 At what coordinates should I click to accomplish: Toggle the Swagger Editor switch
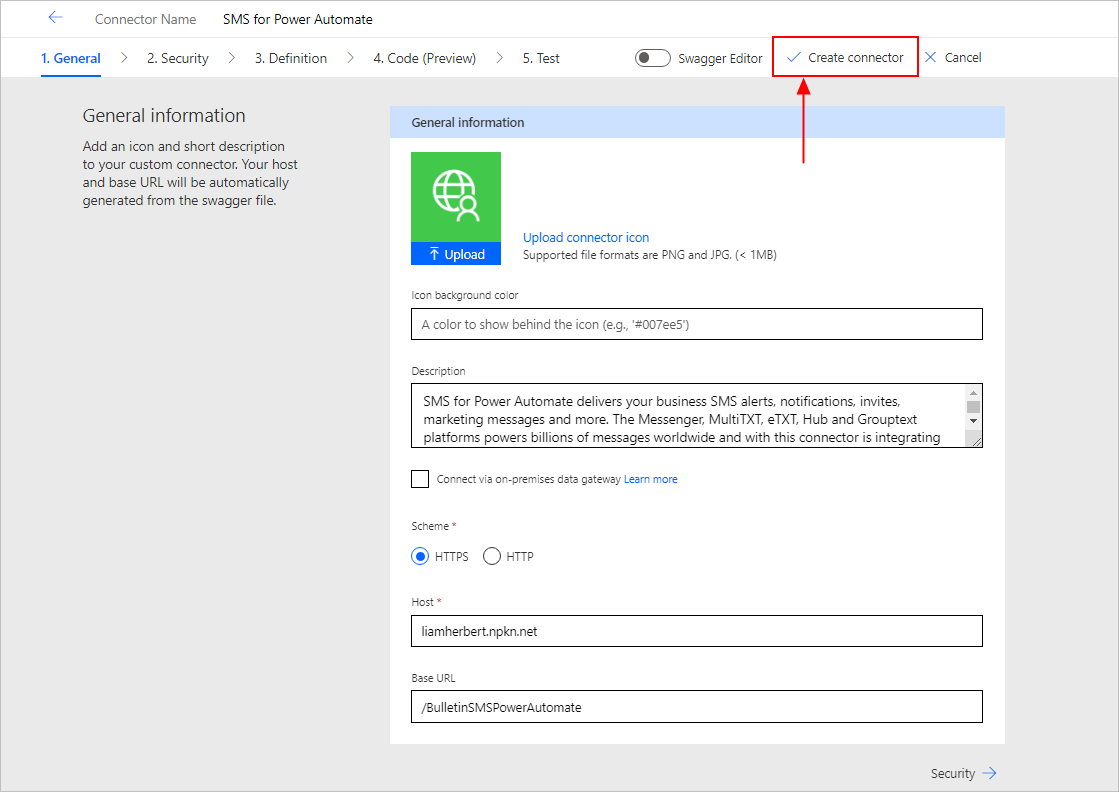pyautogui.click(x=652, y=58)
